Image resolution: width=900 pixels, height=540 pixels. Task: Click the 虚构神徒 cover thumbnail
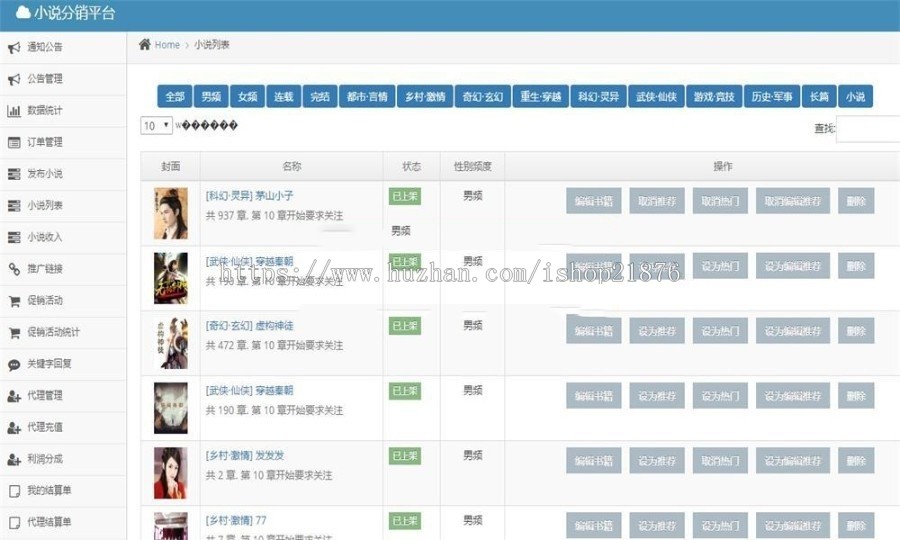170,343
